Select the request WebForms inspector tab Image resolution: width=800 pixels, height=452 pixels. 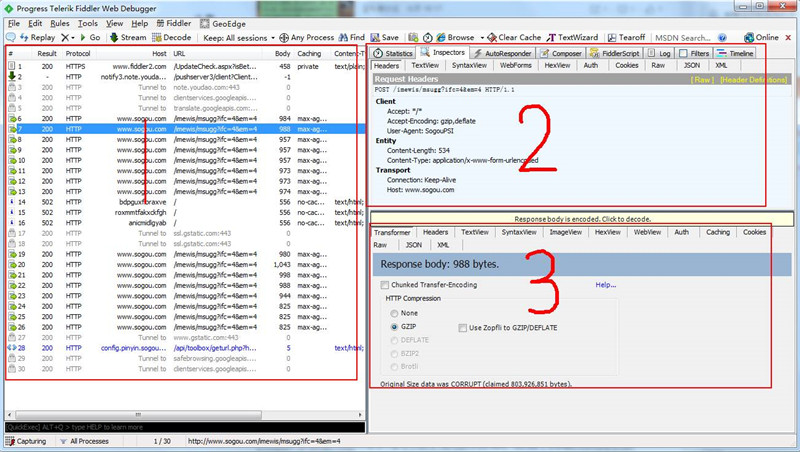coord(515,65)
